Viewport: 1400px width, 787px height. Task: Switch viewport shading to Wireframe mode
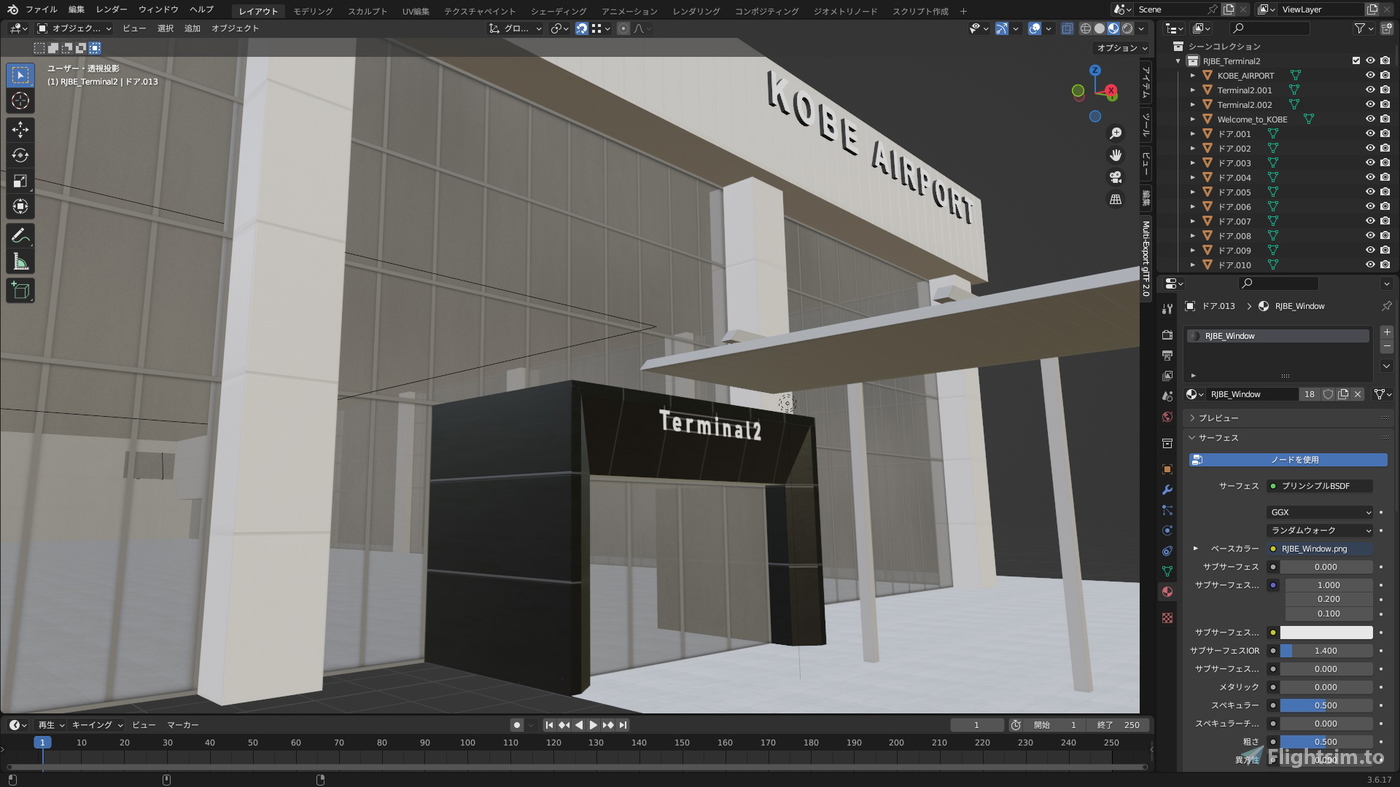[x=1085, y=28]
